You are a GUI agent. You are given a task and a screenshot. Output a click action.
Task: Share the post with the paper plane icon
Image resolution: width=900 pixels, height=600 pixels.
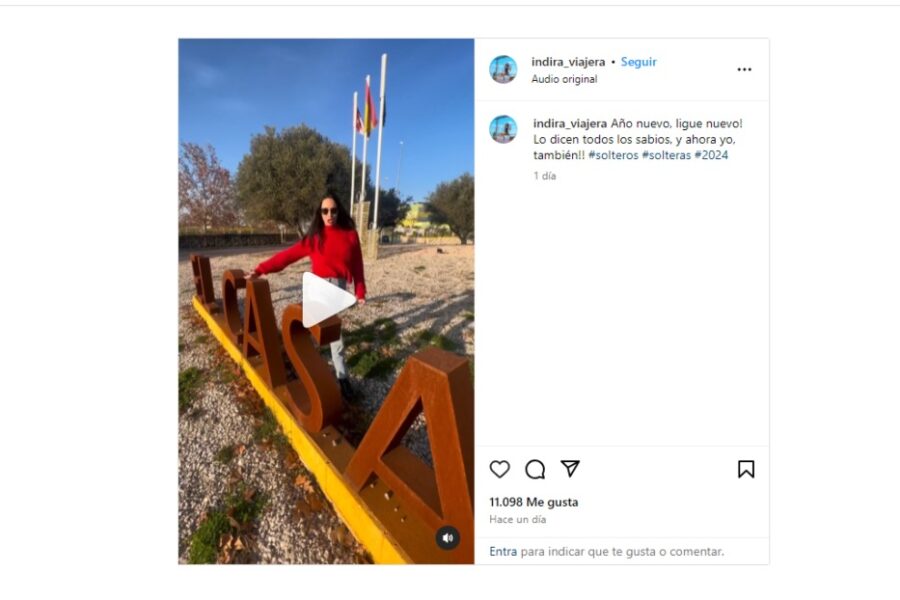pyautogui.click(x=570, y=469)
